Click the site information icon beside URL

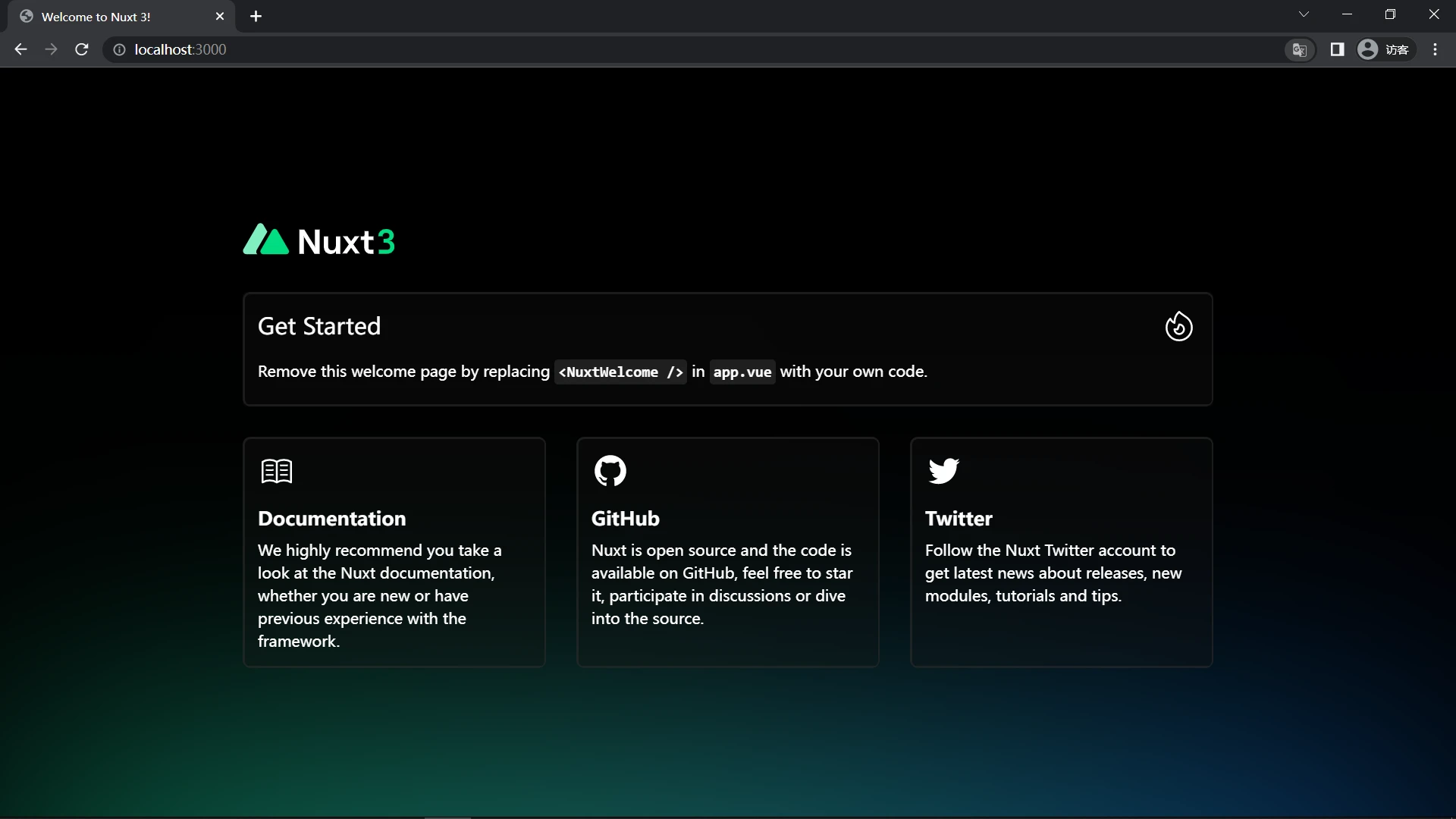click(119, 50)
